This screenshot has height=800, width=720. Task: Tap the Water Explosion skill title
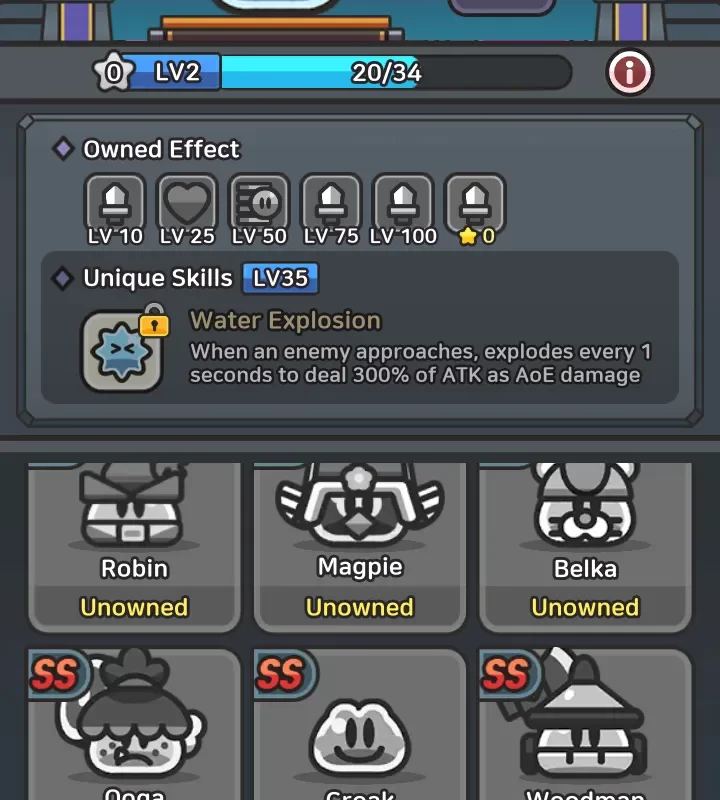coord(285,320)
